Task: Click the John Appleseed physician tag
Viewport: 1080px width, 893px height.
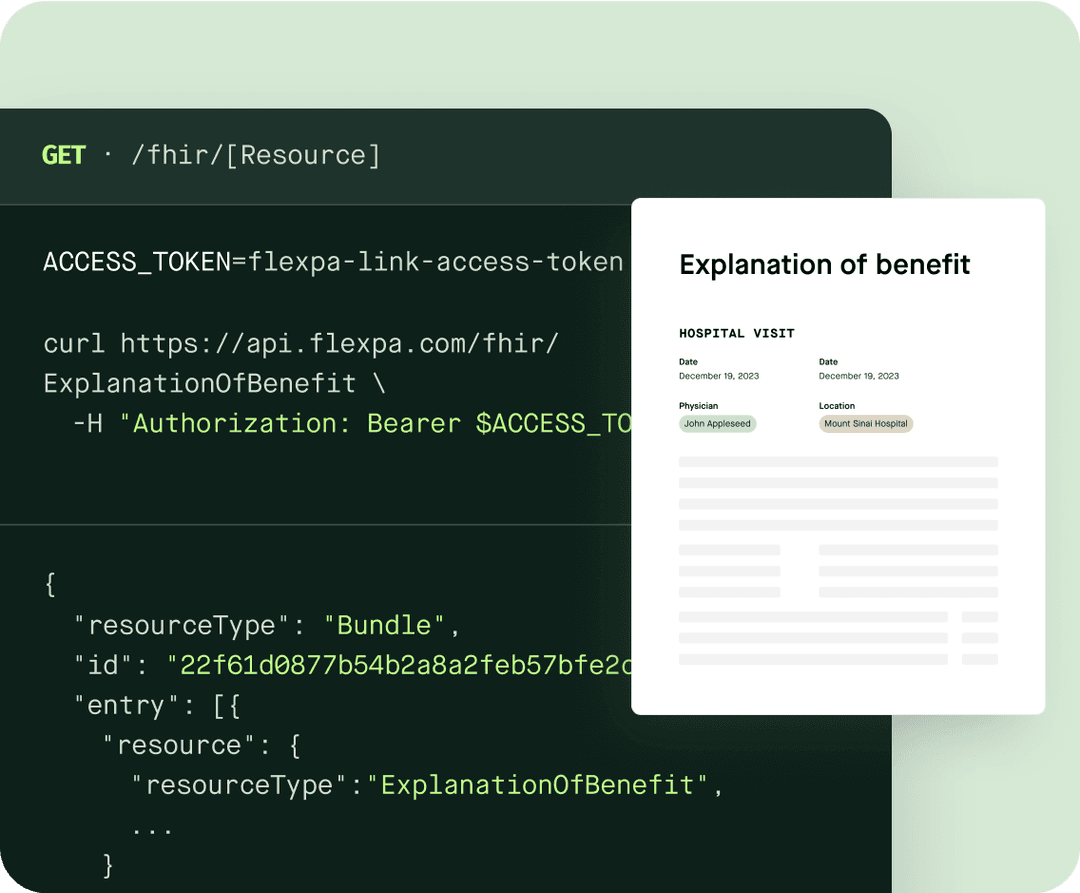Action: tap(717, 424)
